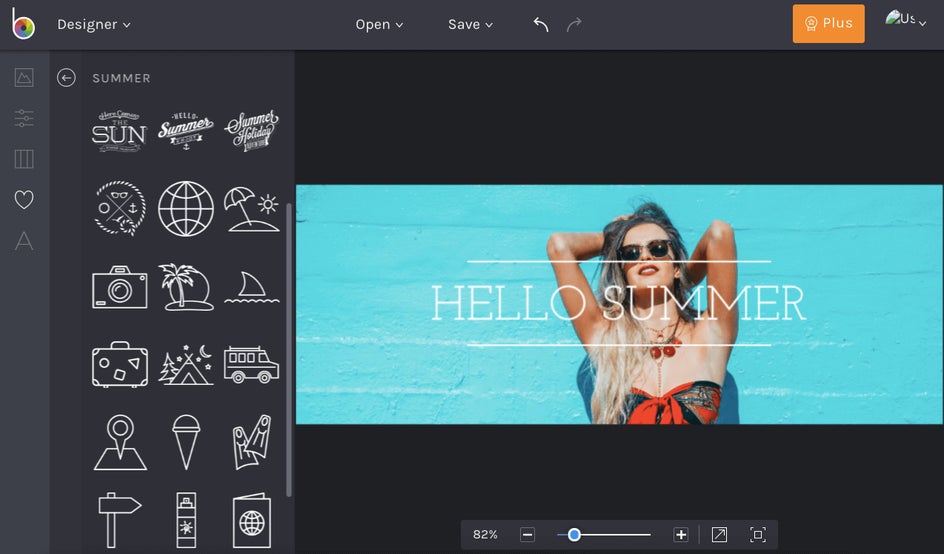Insert the passport graphic
Viewport: 944px width, 554px height.
252,521
